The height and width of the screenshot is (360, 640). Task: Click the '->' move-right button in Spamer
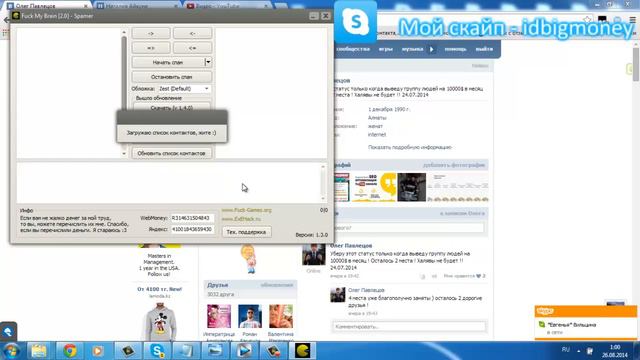point(151,33)
